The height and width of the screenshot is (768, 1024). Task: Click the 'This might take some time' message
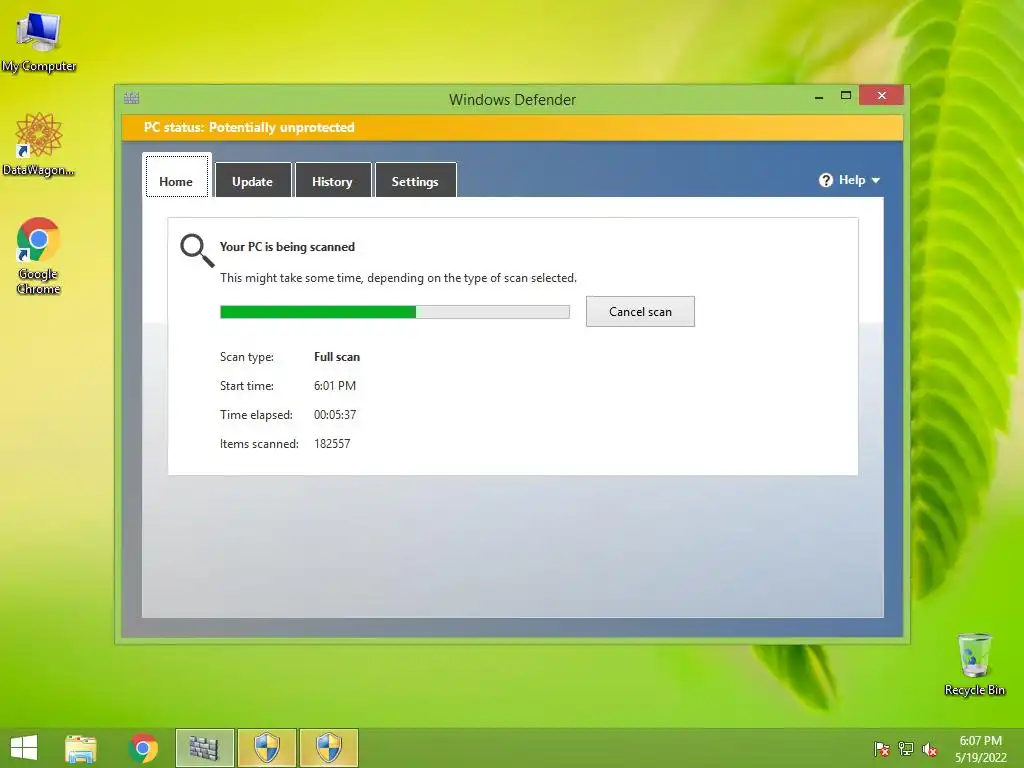(x=398, y=278)
